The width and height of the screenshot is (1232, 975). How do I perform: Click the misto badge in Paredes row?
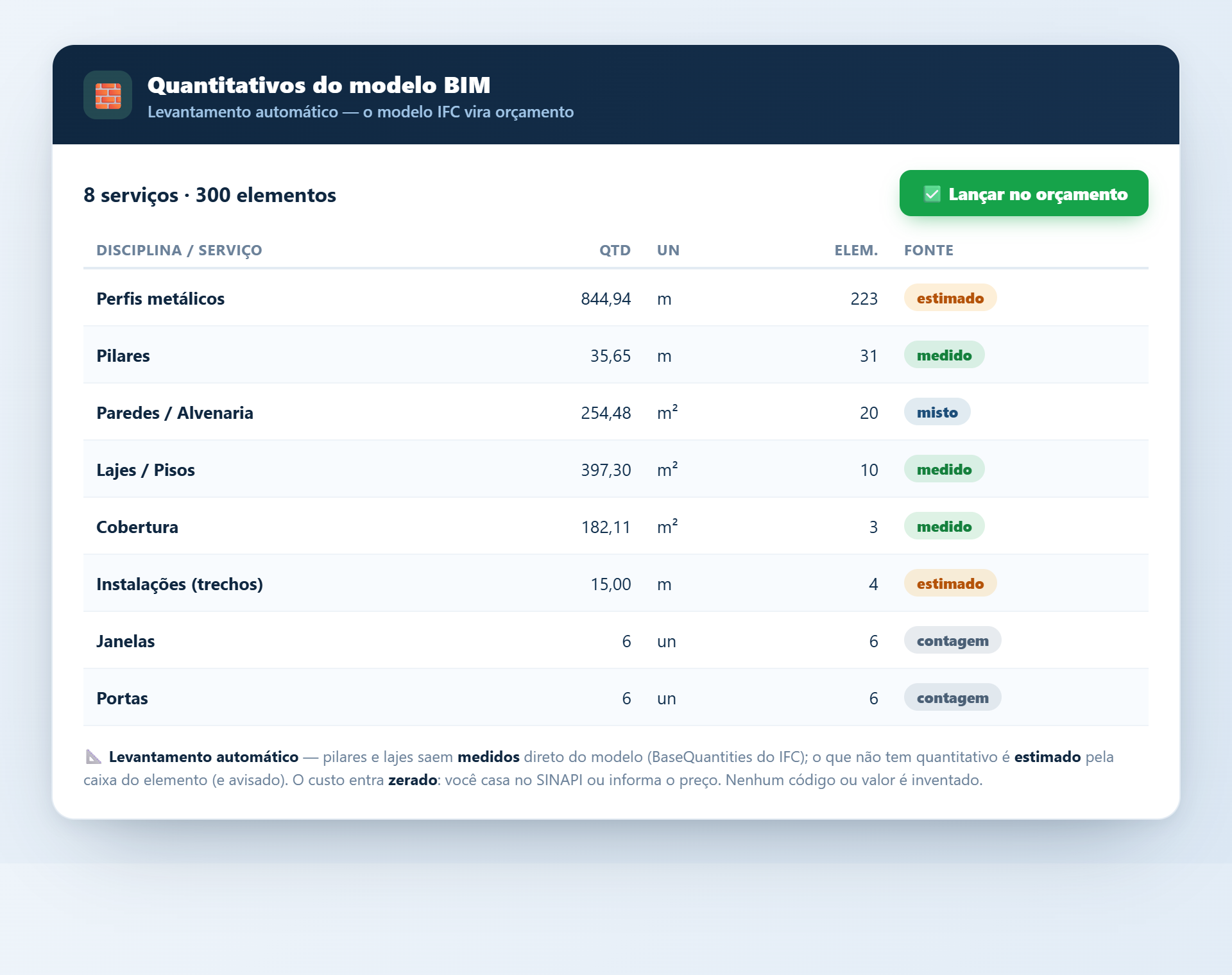point(937,412)
